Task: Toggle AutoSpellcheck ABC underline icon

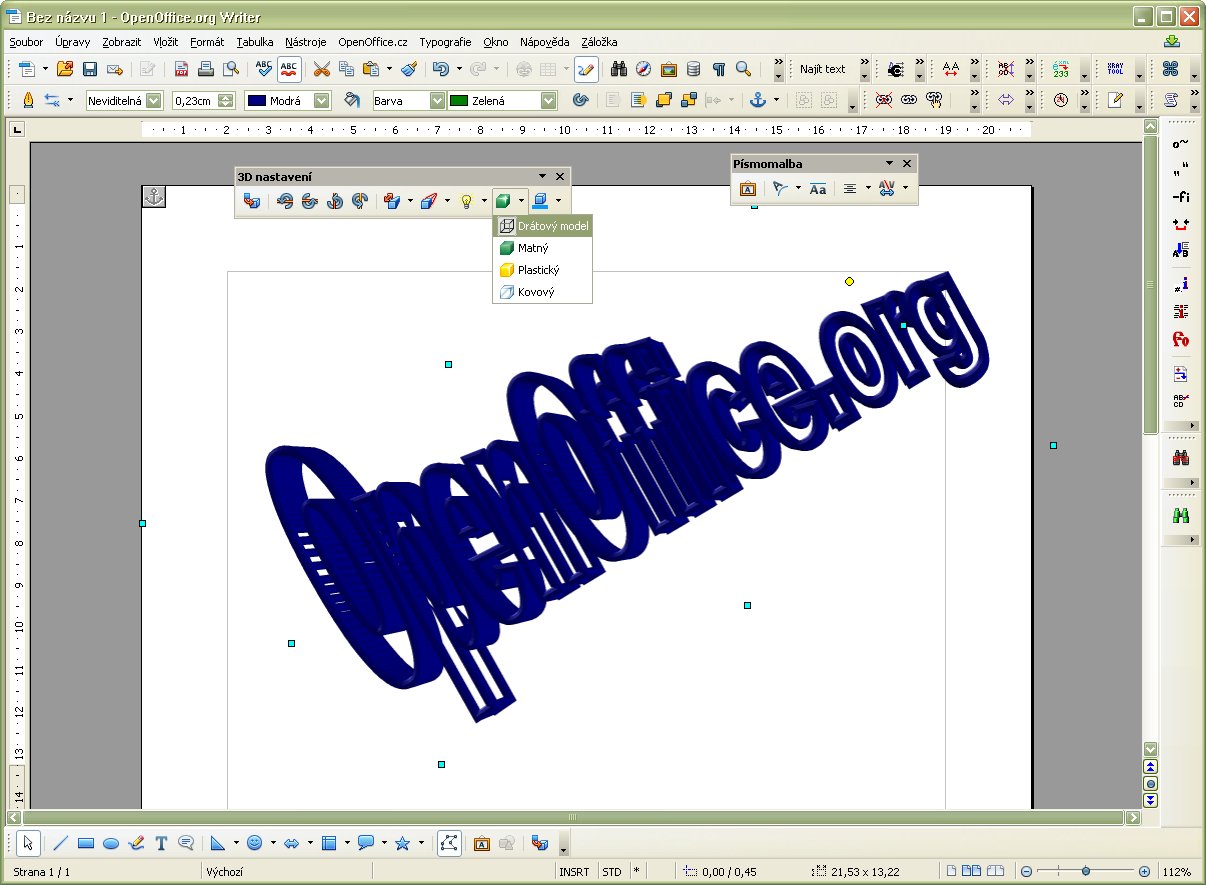Action: (x=289, y=69)
